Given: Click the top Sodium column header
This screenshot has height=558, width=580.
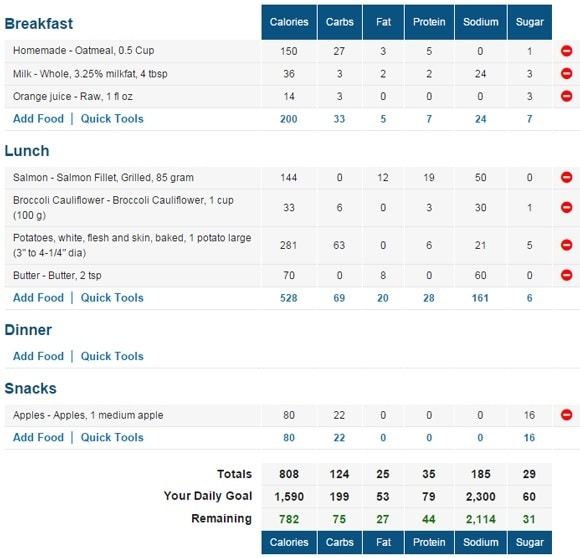Looking at the screenshot, I should [x=481, y=22].
